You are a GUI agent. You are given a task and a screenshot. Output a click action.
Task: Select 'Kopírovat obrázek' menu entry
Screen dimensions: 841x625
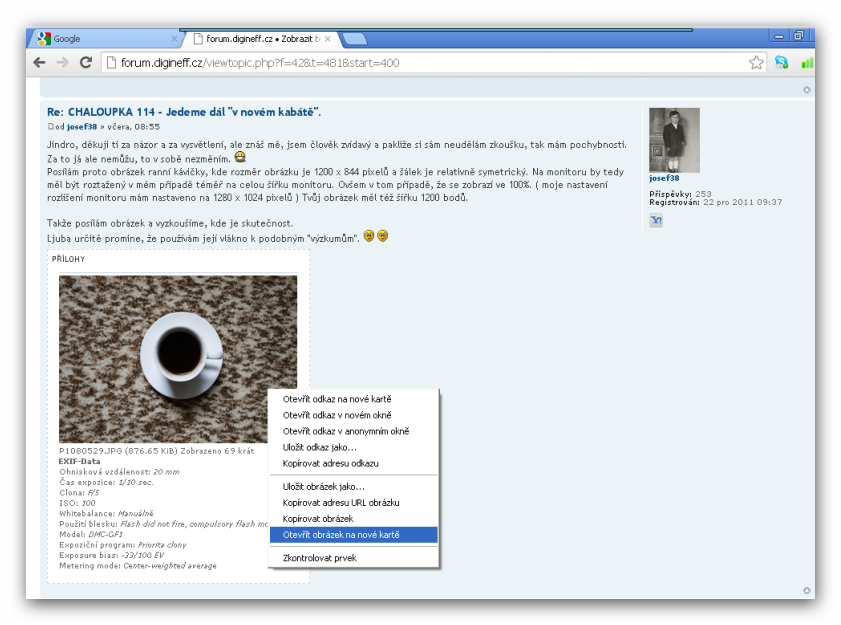pos(318,519)
